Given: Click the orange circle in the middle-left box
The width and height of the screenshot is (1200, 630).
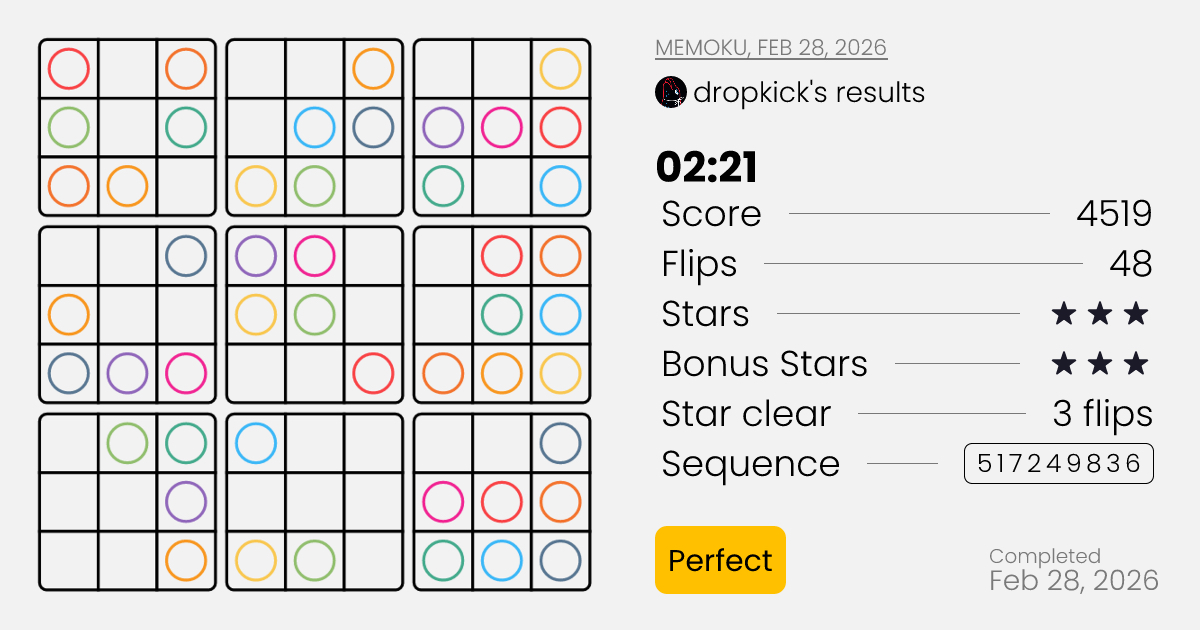Looking at the screenshot, I should pyautogui.click(x=69, y=314).
